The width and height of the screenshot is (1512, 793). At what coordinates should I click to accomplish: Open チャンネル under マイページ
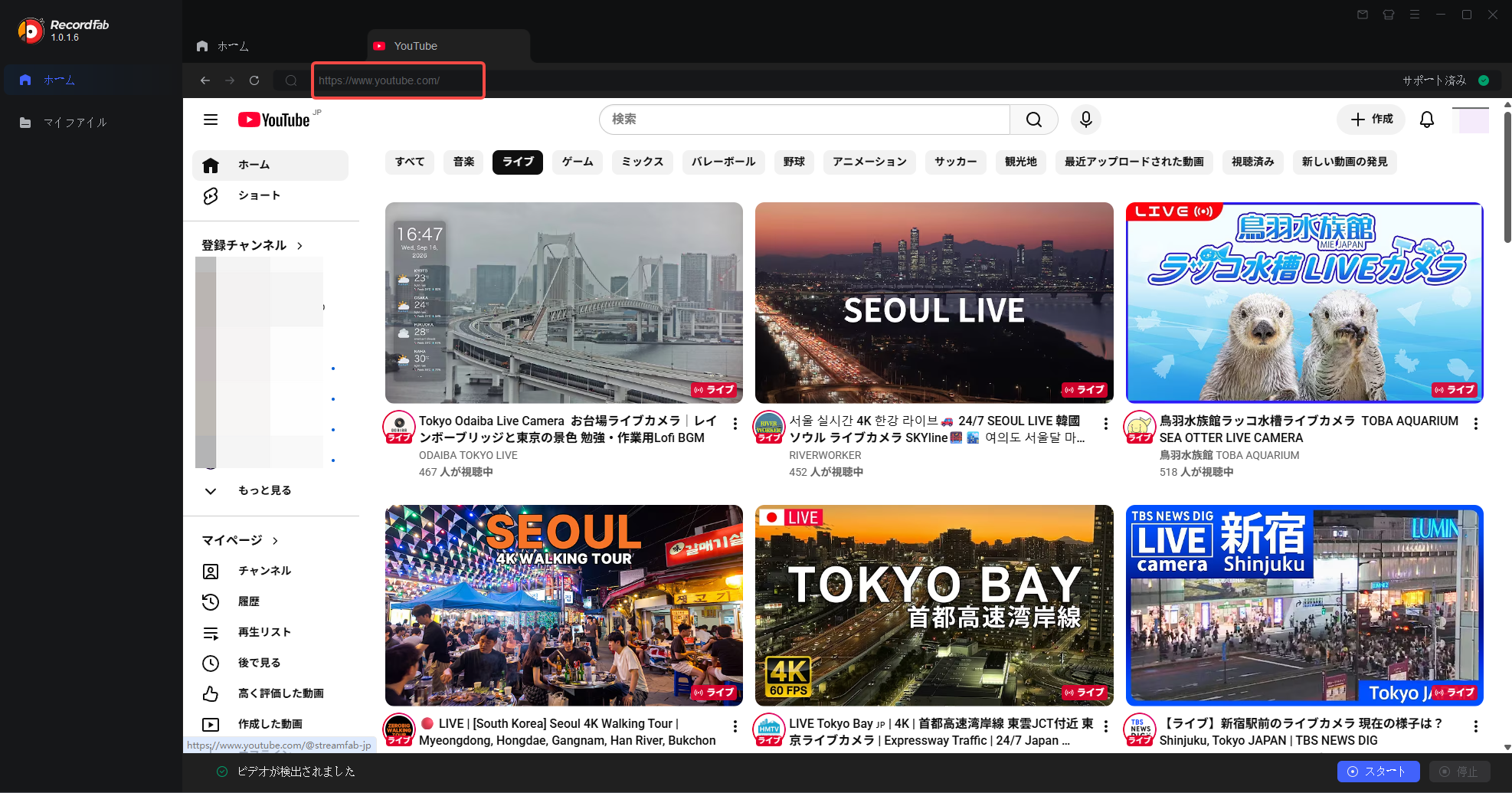point(270,571)
